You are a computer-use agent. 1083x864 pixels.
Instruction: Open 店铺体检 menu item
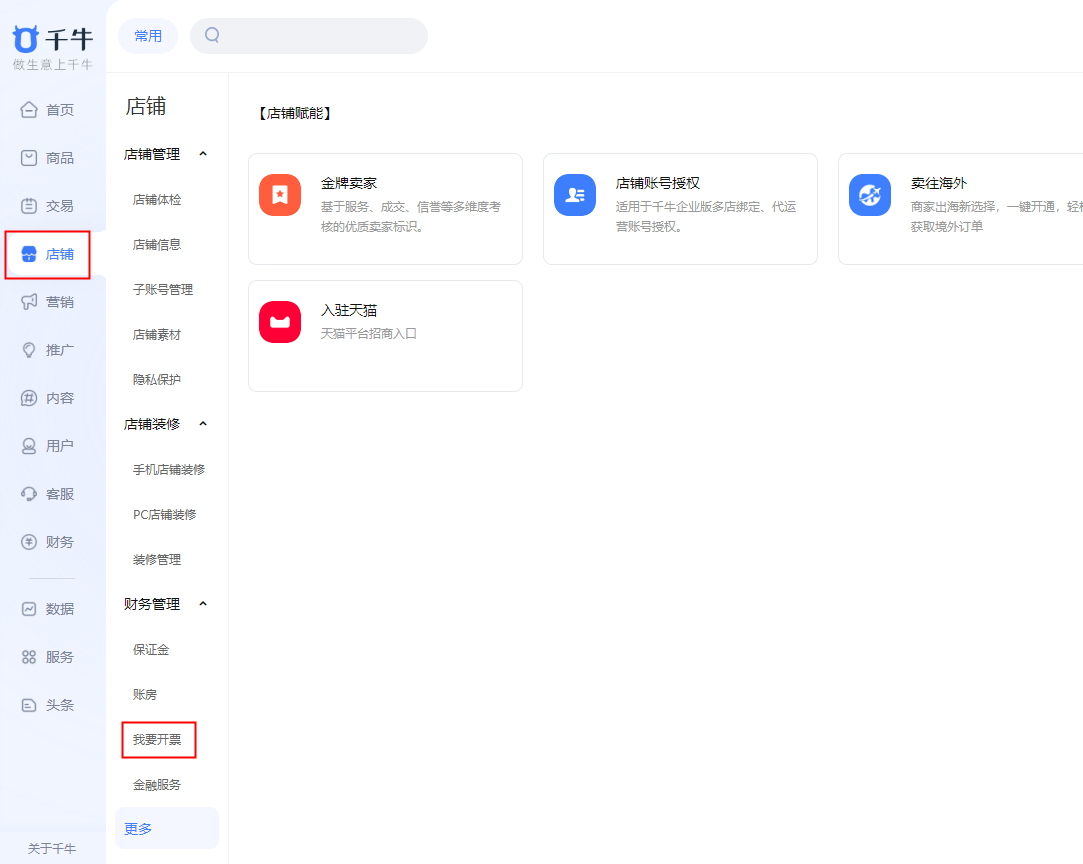point(157,200)
